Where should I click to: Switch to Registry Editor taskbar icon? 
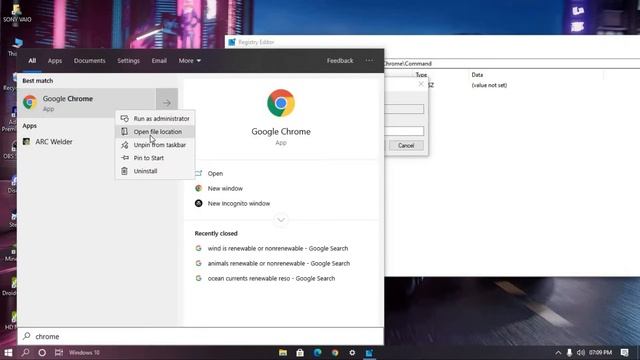[x=369, y=353]
